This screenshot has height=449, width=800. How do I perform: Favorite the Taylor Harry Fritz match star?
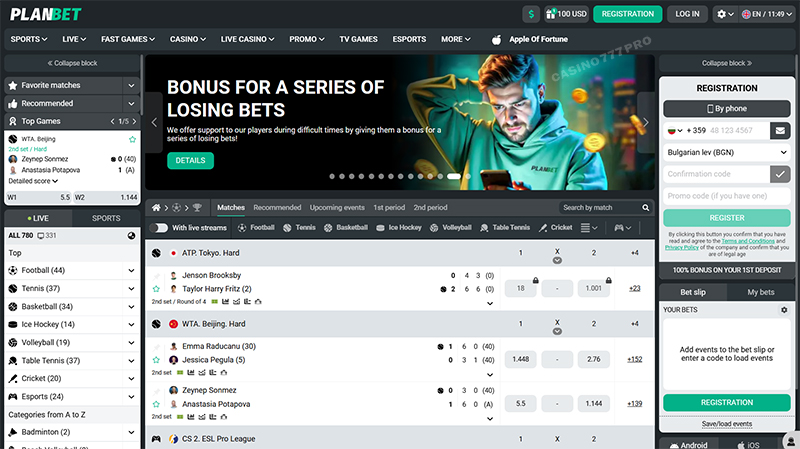click(156, 289)
